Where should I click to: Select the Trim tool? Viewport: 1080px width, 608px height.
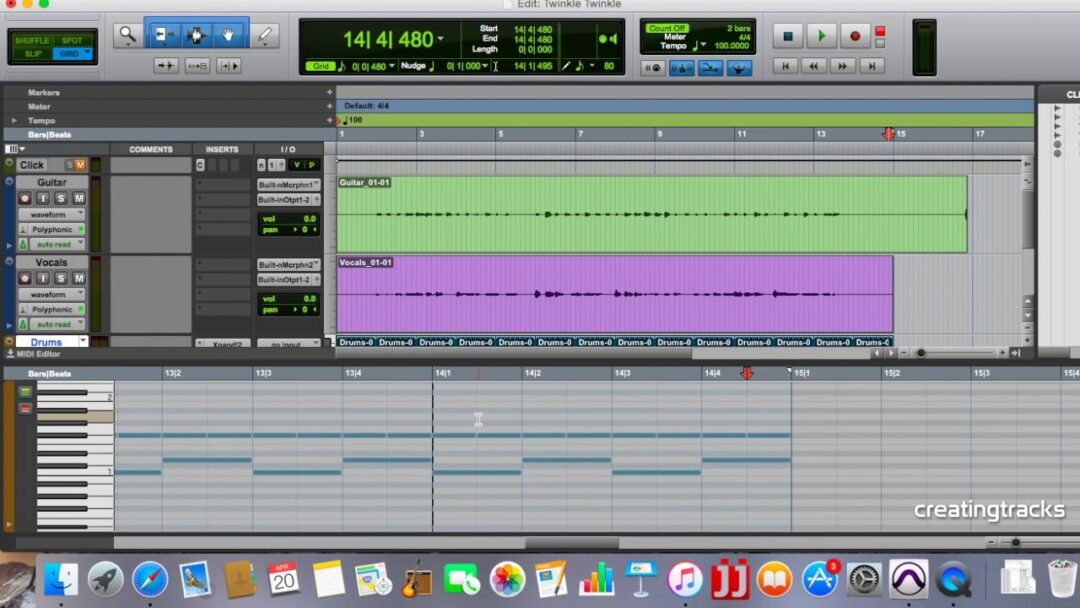163,35
